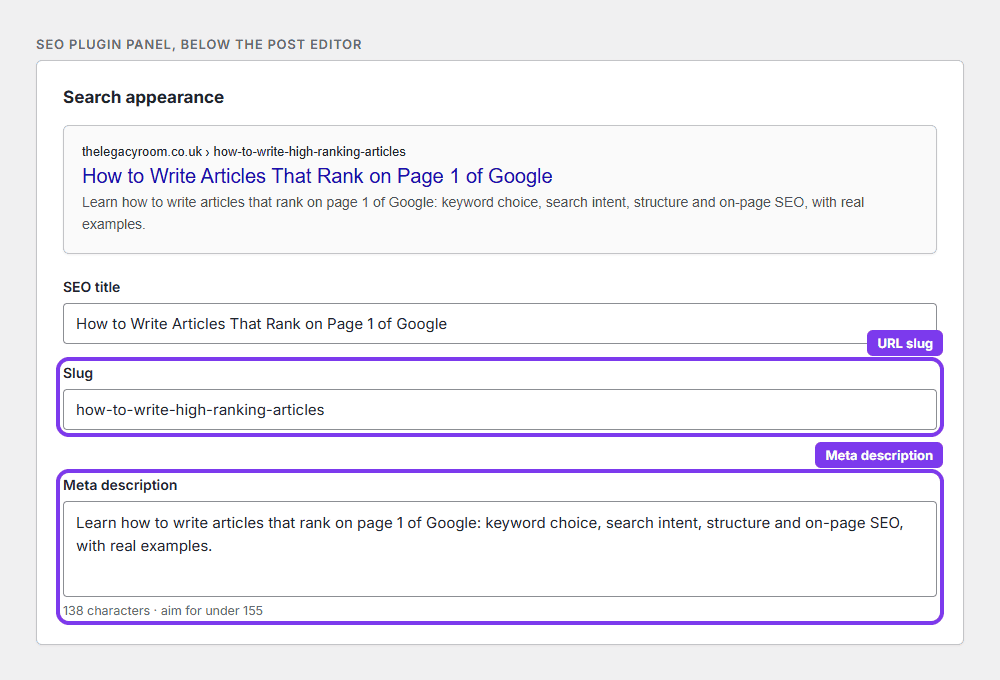Click the SEO title input field
Image resolution: width=1000 pixels, height=680 pixels.
tap(499, 323)
